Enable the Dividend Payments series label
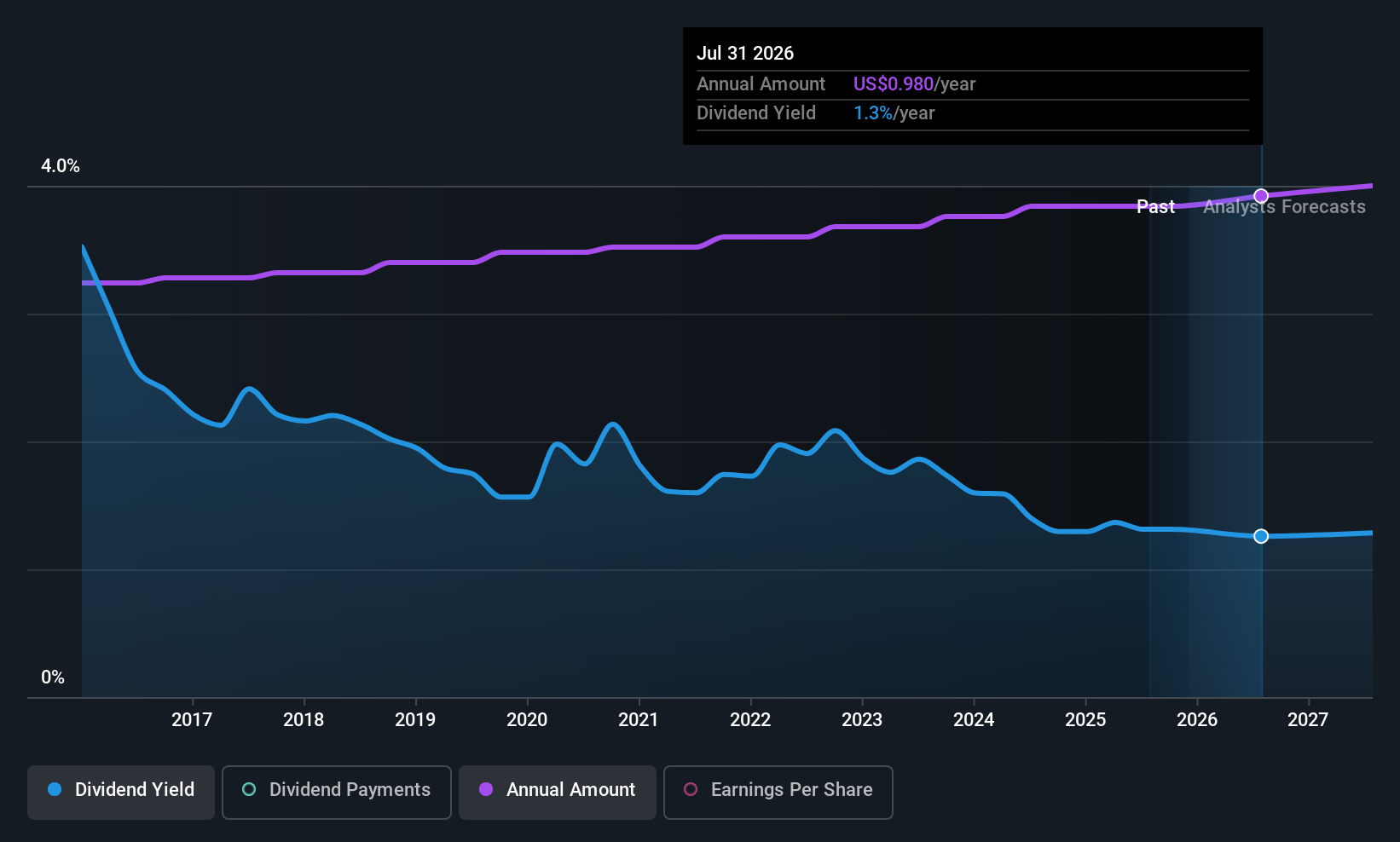This screenshot has width=1400, height=842. 350,790
